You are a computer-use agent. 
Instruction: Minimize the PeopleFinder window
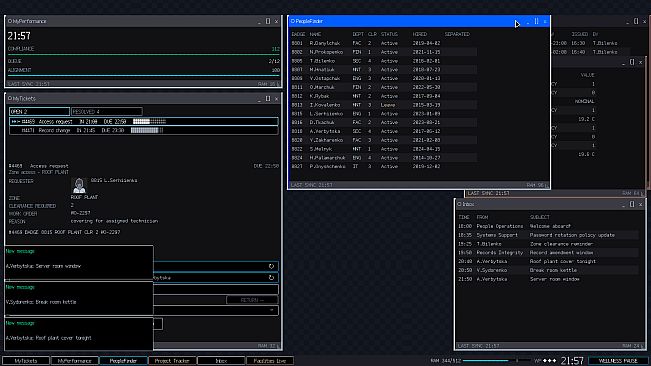(528, 21)
